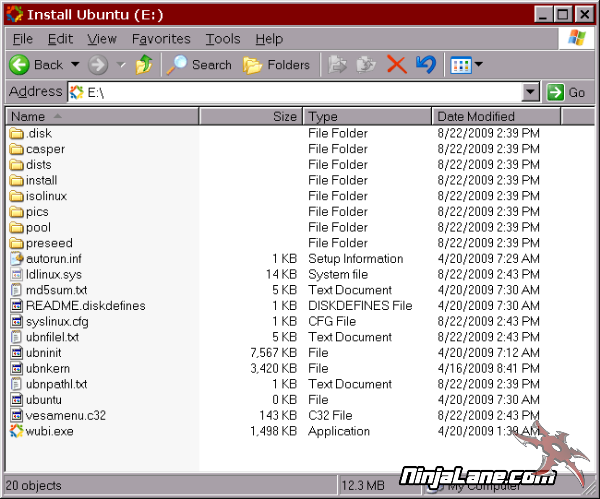The width and height of the screenshot is (600, 499).
Task: Sort by the Date Modified column header
Action: pyautogui.click(x=496, y=116)
